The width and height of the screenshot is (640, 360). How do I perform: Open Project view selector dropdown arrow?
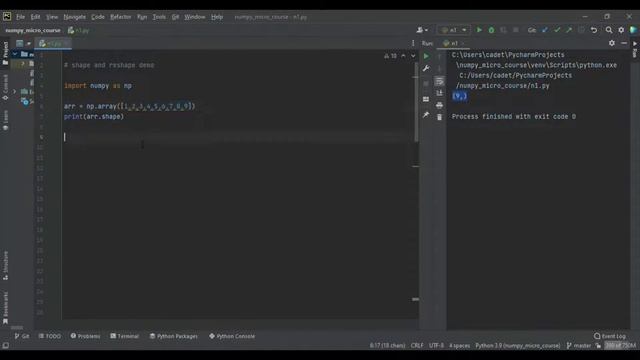[x=29, y=43]
